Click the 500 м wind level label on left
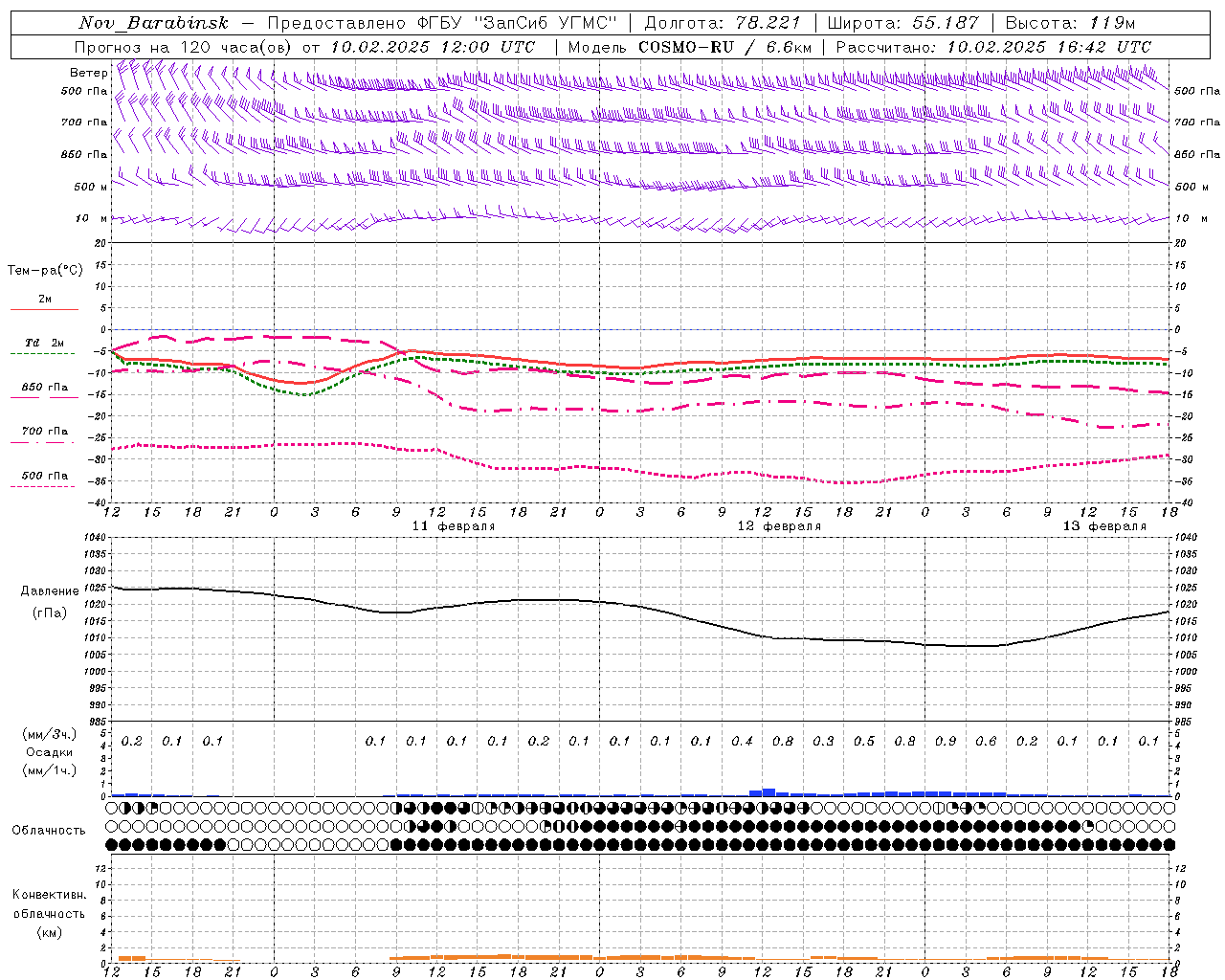The image size is (1225, 980). [x=91, y=187]
